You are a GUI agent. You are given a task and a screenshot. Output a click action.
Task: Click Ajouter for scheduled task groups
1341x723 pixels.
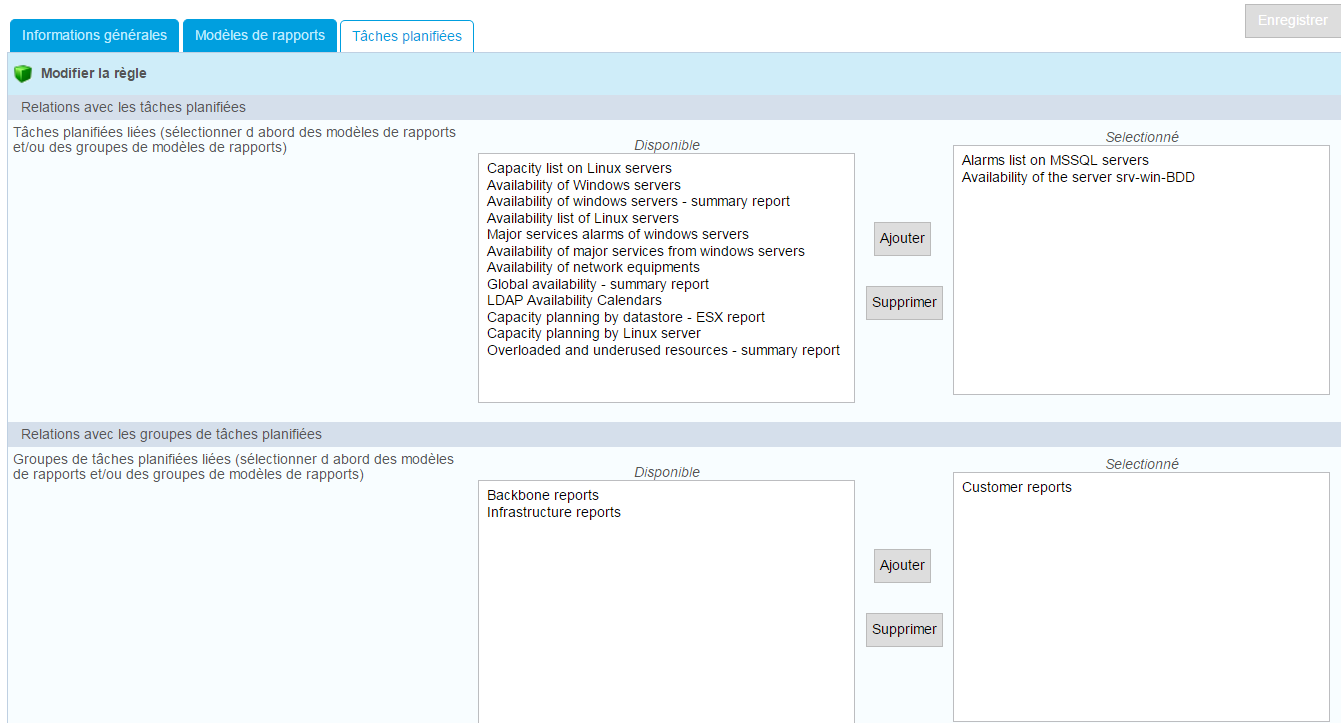click(902, 566)
